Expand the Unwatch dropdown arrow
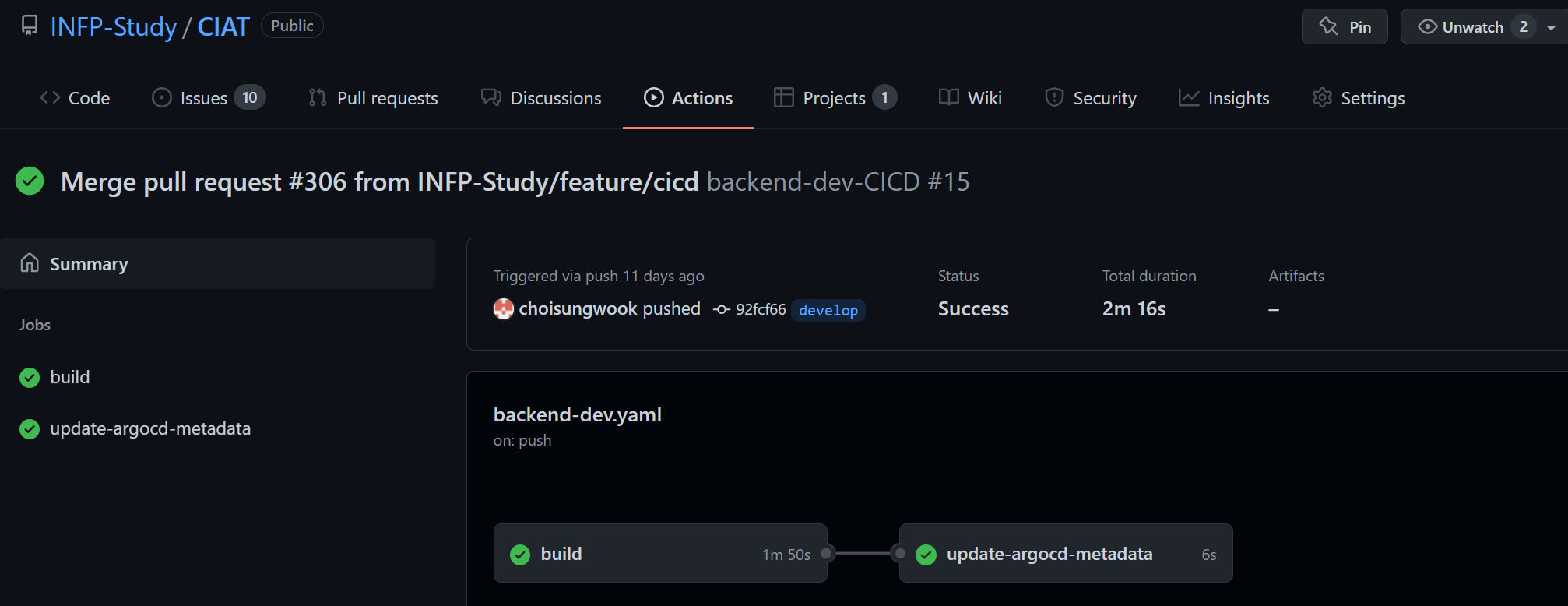Screen dimensions: 1568x606 (1552, 27)
